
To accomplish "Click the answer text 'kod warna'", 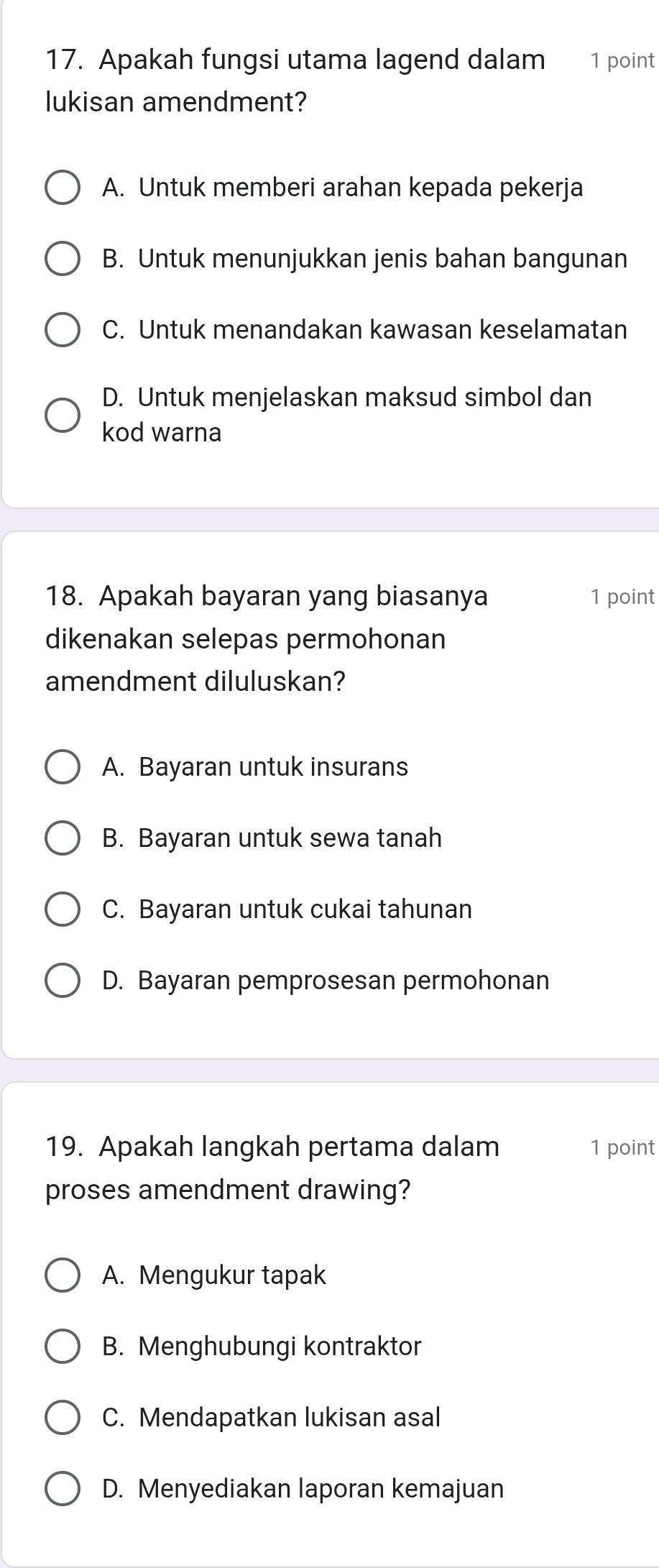I will 162,433.
